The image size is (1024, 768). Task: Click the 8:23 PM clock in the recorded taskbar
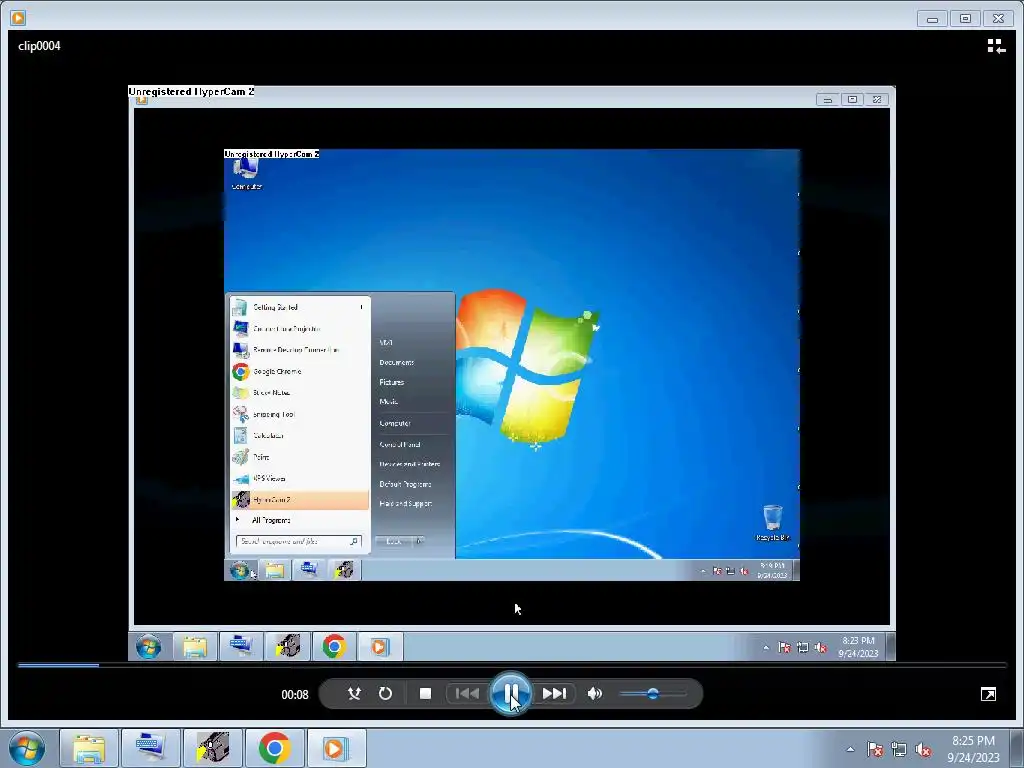click(858, 647)
